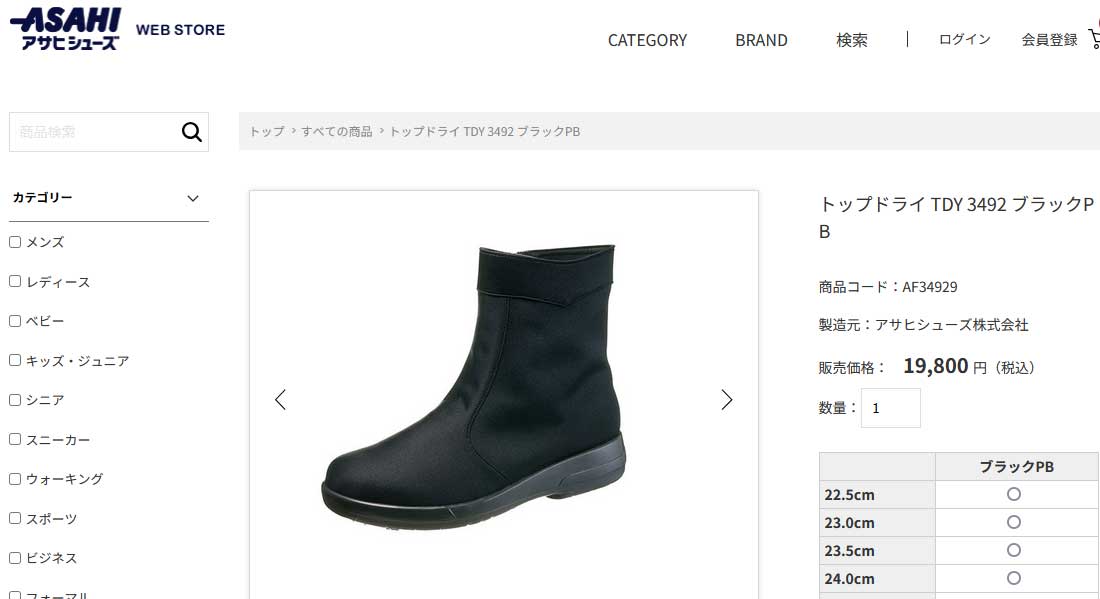Viewport: 1100px width, 599px height.
Task: Click the 商品検索 search box
Action: click(95, 132)
